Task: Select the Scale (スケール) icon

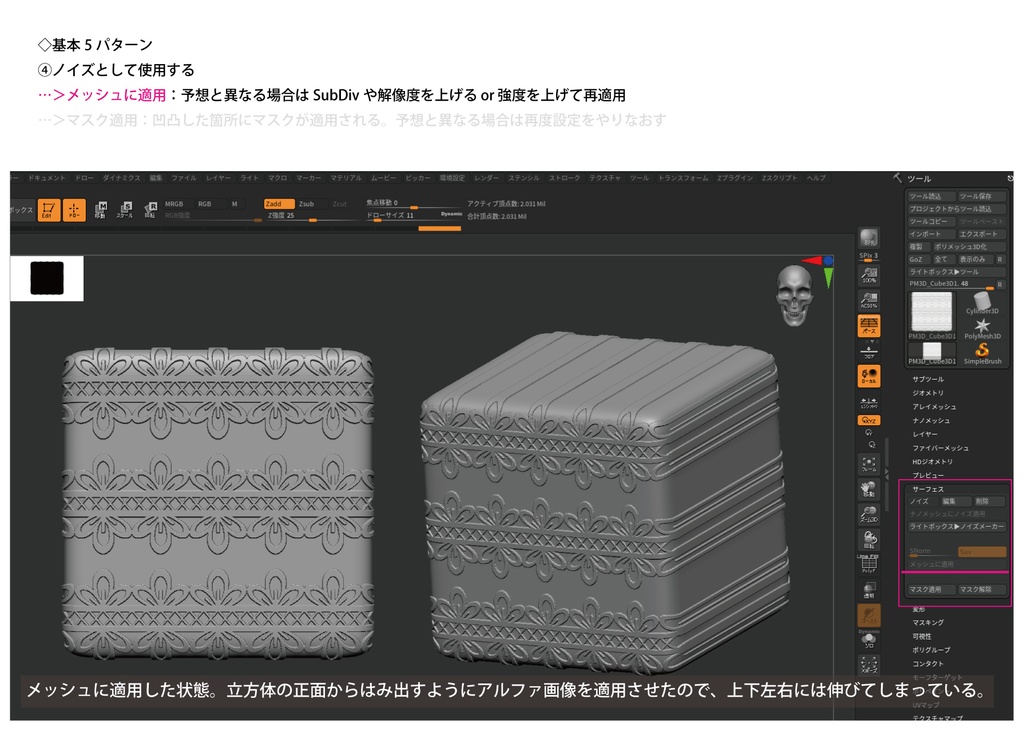Action: (123, 209)
